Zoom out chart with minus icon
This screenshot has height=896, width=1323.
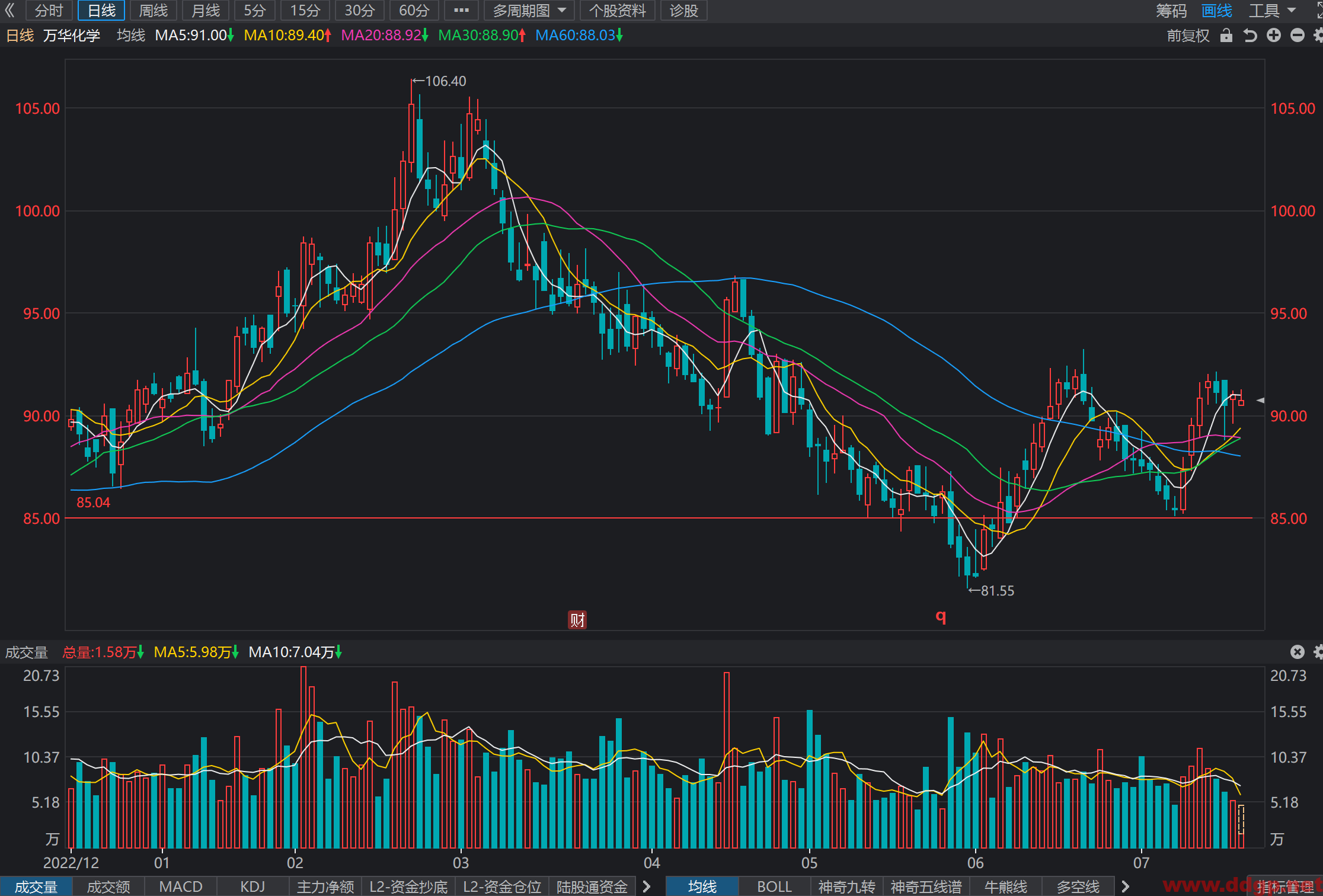point(1298,36)
